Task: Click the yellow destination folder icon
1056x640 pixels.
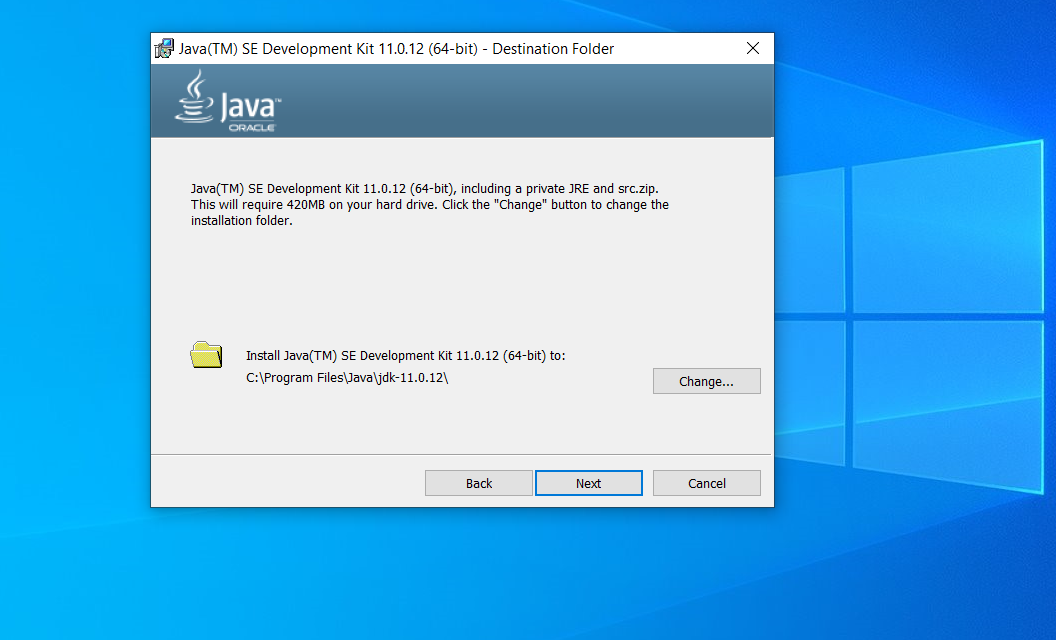Action: pos(206,355)
